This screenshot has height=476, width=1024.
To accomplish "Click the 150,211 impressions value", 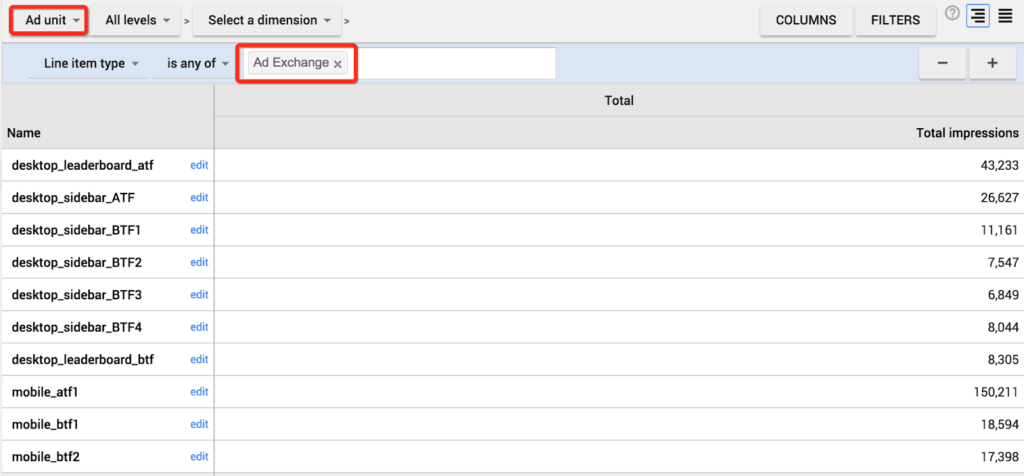I will [997, 392].
